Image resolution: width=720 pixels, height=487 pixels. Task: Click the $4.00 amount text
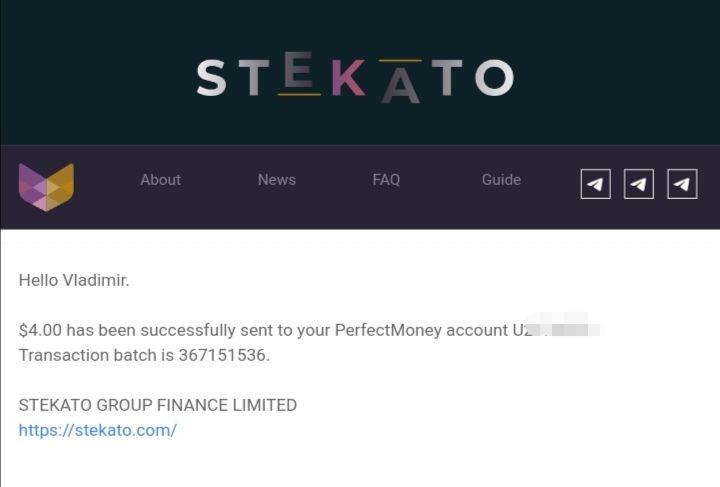click(40, 330)
